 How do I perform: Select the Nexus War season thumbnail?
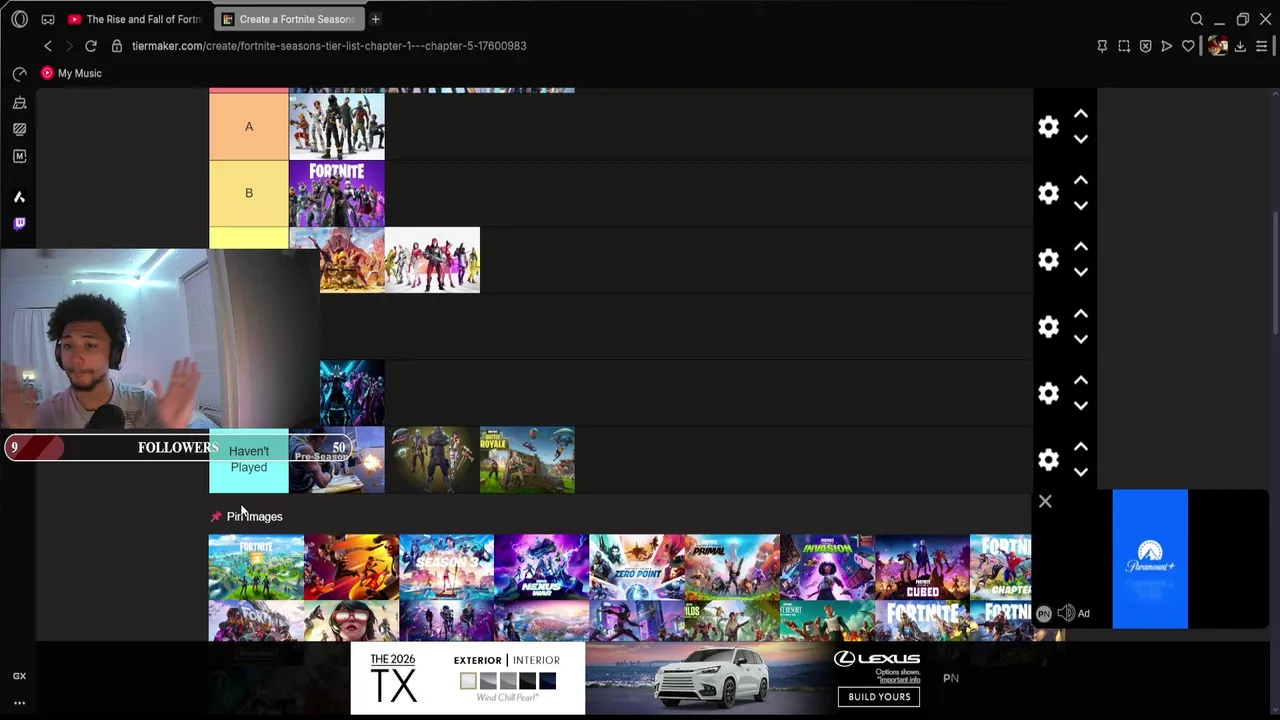(x=541, y=567)
